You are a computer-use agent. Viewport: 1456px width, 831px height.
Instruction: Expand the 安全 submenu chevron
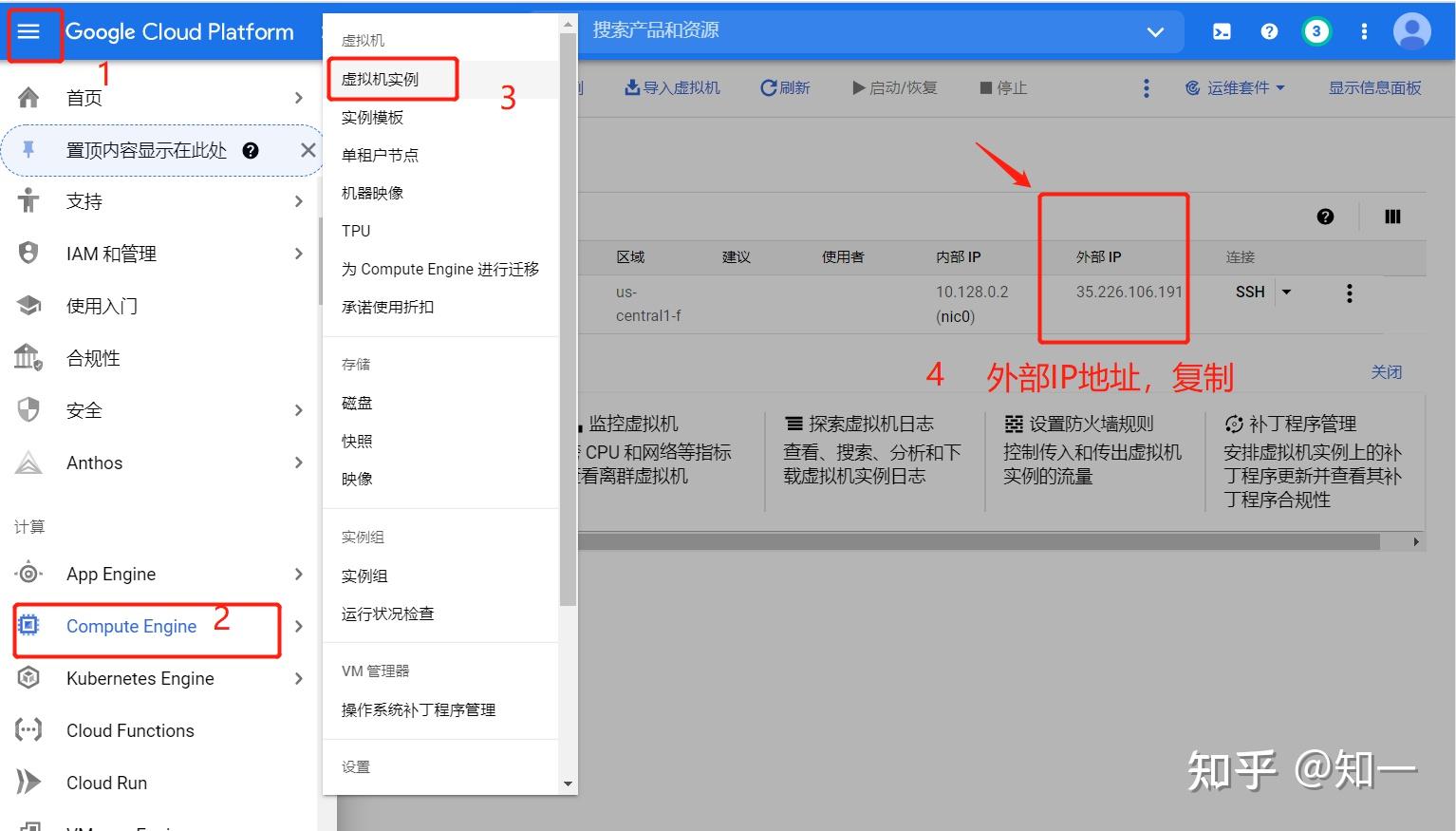click(298, 410)
